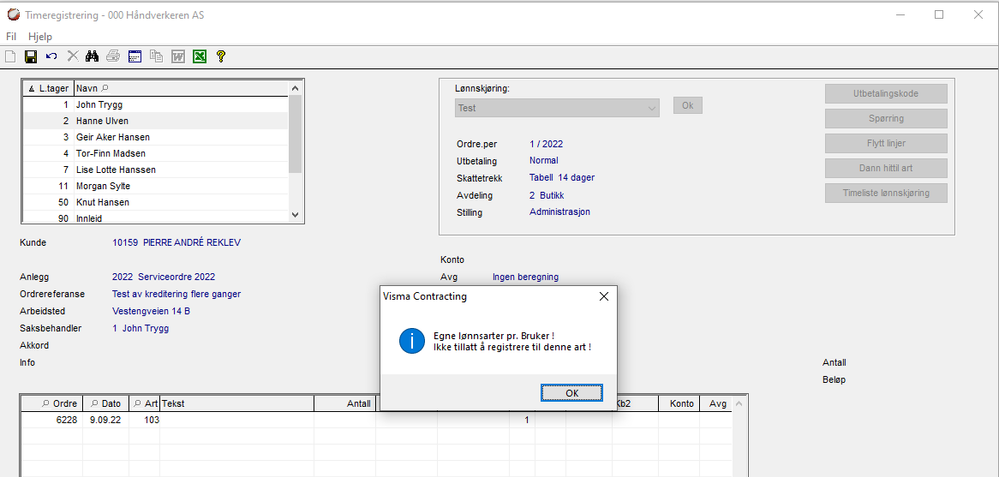Click the Utbetaling value Normal
This screenshot has height=477, width=999.
coord(543,160)
